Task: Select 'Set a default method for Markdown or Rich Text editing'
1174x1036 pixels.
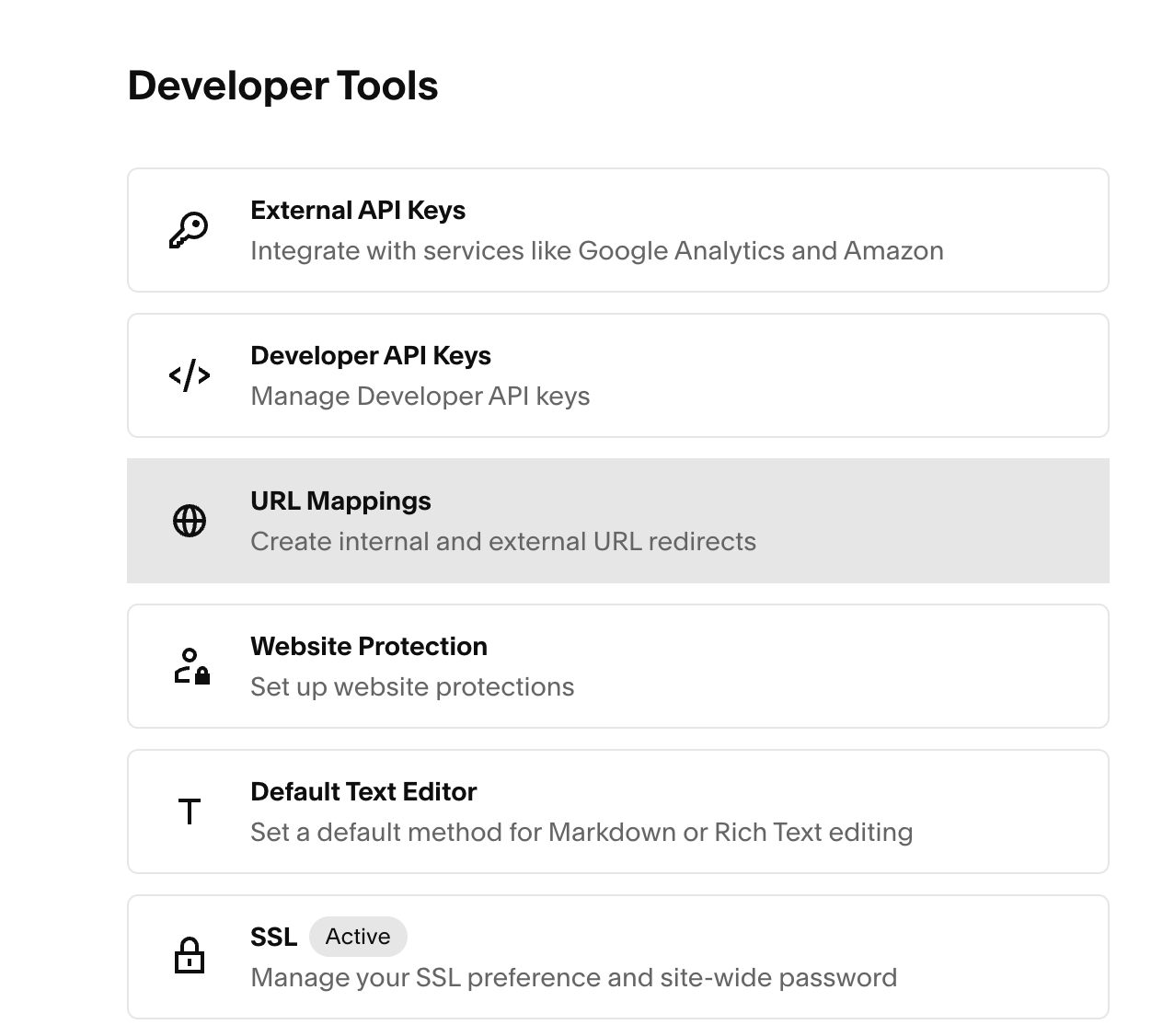Action: point(581,833)
